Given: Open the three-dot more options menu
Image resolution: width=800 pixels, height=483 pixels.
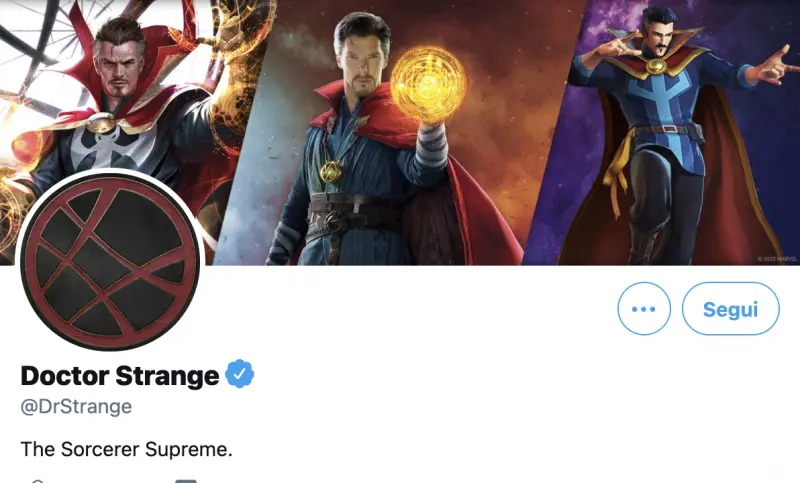Looking at the screenshot, I should 644,309.
